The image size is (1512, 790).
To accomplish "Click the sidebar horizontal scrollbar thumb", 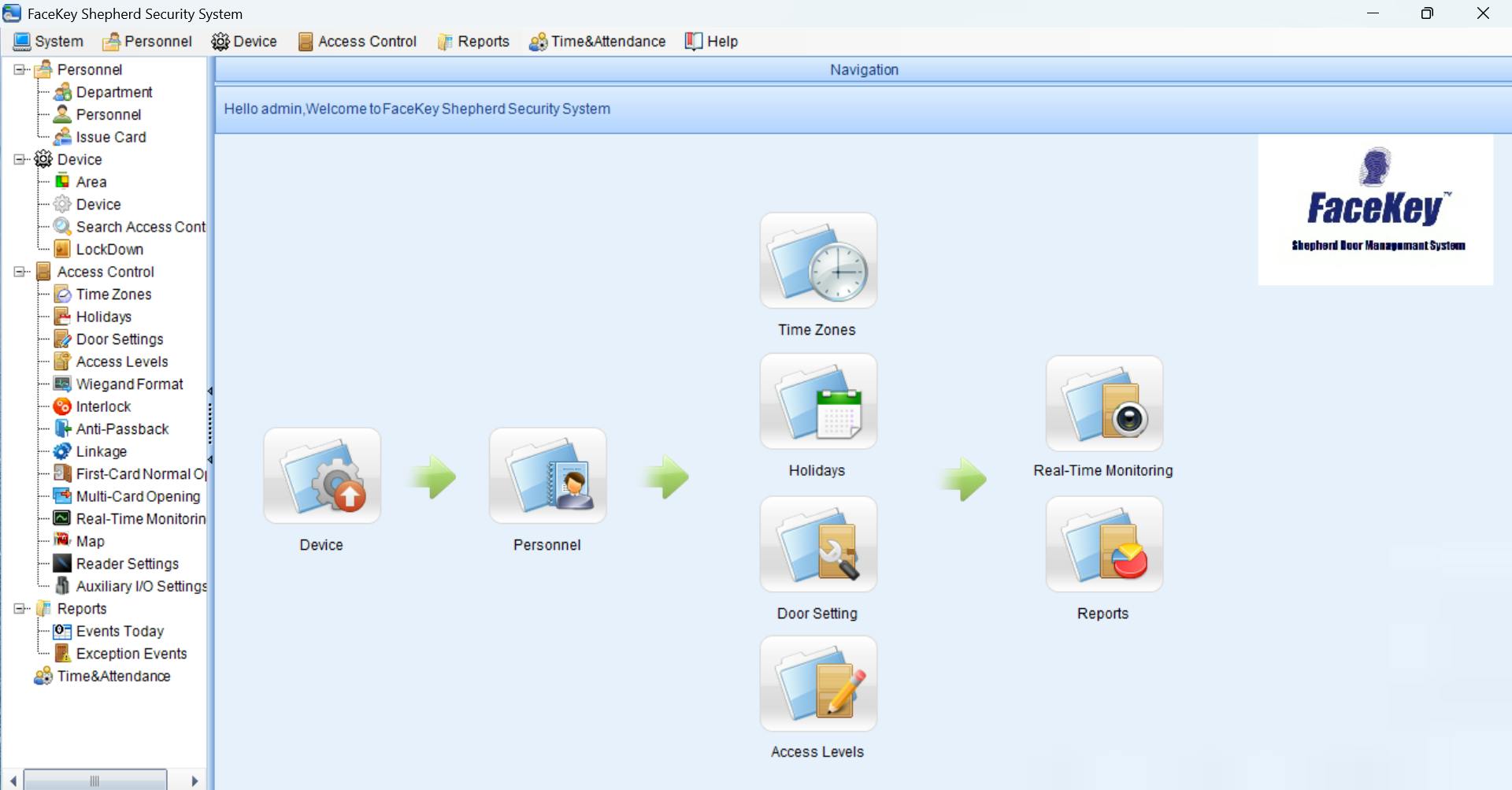I will [x=95, y=781].
